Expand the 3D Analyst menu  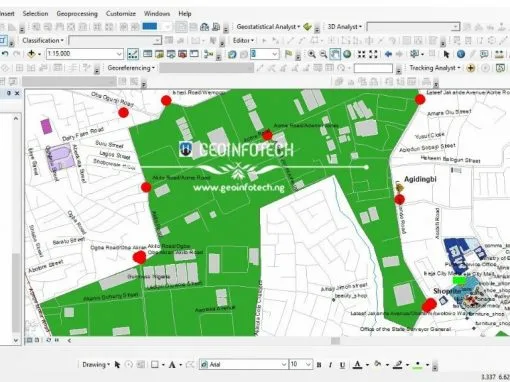click(x=345, y=27)
